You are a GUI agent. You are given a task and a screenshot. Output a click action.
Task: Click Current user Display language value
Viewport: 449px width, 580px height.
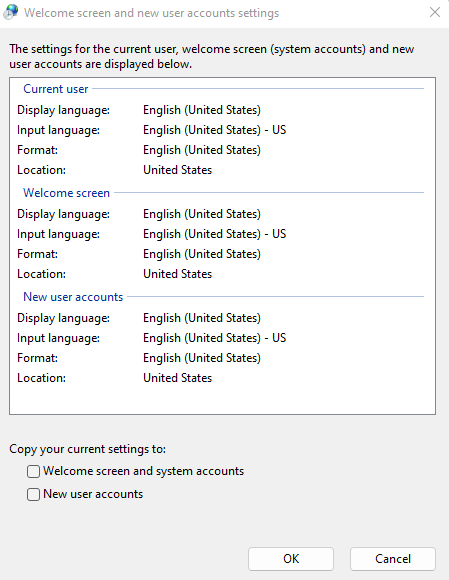coord(202,110)
